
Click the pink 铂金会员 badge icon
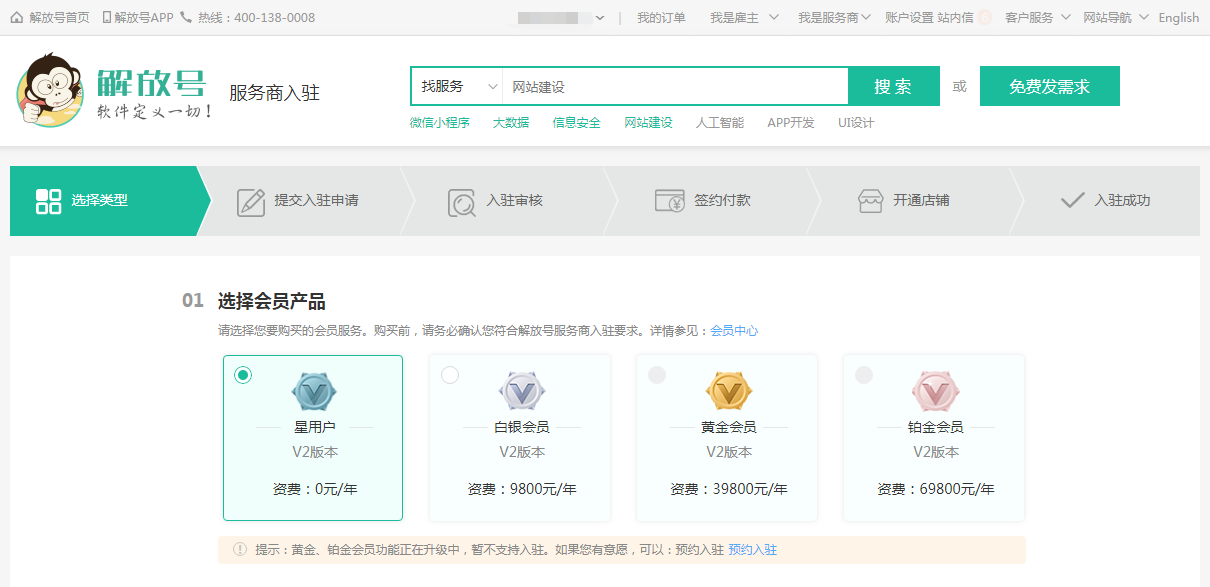pyautogui.click(x=935, y=392)
